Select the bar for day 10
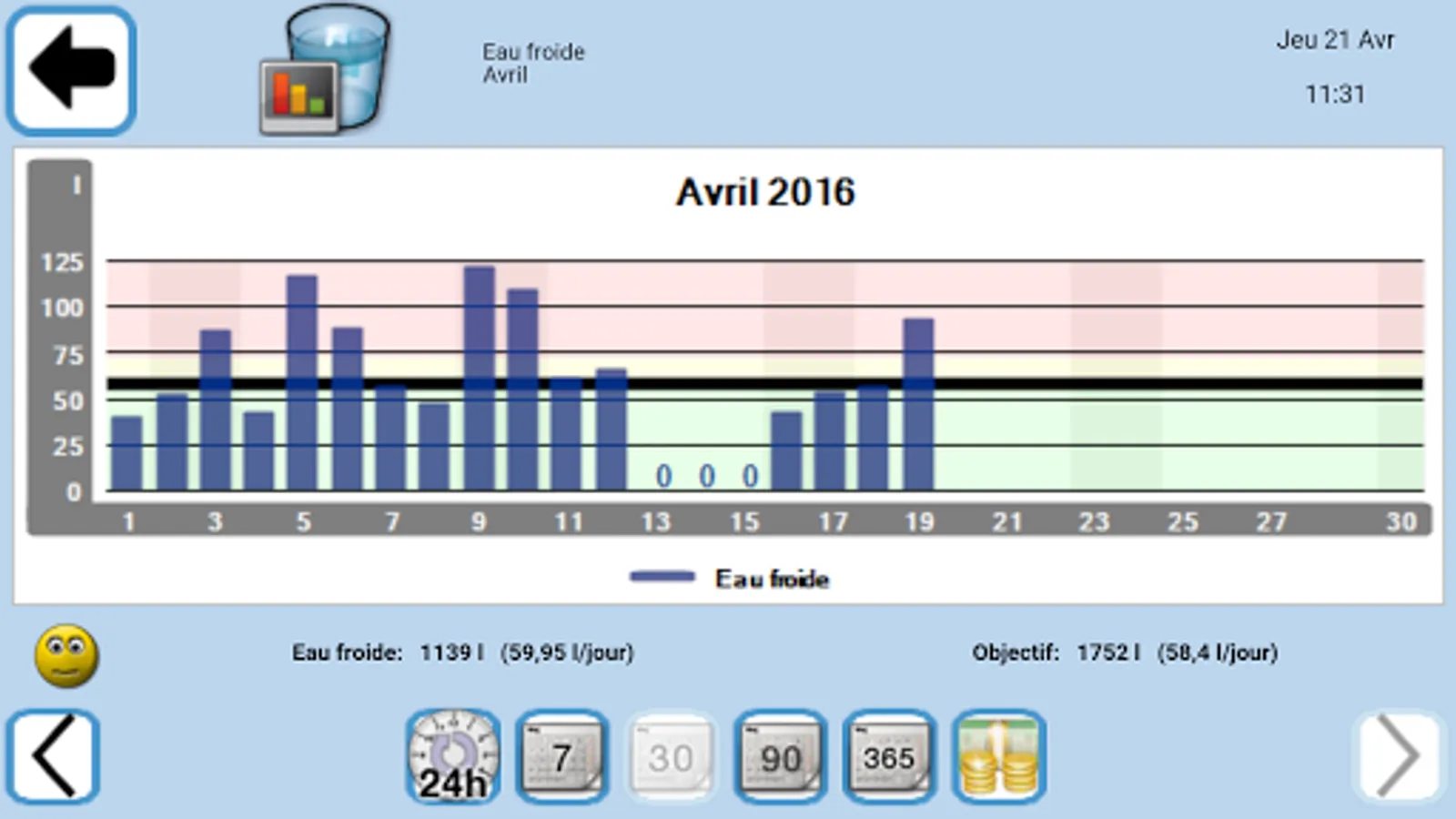The height and width of the screenshot is (819, 1456). click(x=522, y=389)
